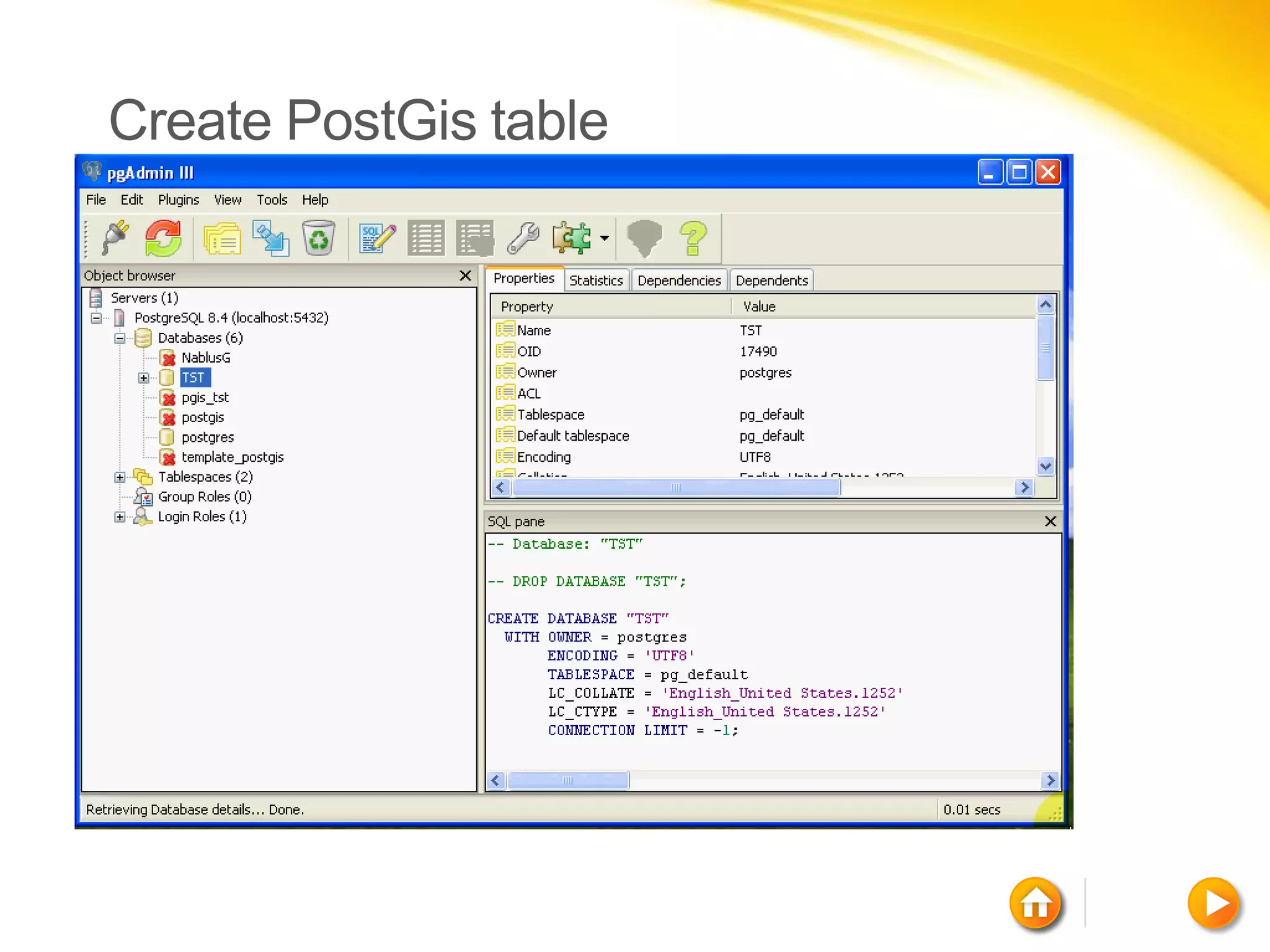Image resolution: width=1270 pixels, height=952 pixels.
Task: Select the Default tablespace property row
Action: tap(763, 436)
